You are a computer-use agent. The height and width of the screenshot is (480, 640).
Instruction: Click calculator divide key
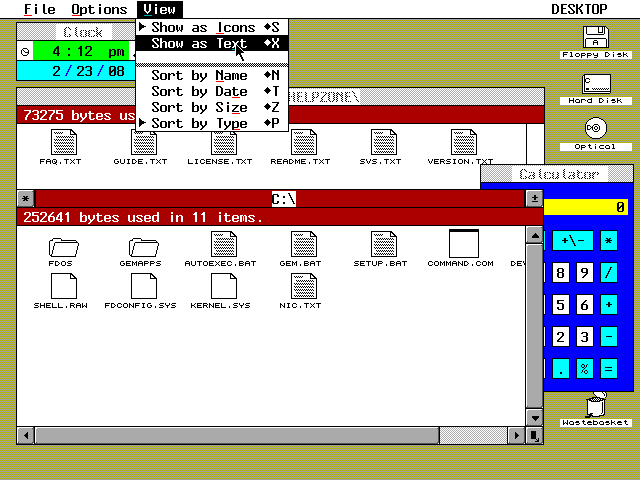point(609,272)
